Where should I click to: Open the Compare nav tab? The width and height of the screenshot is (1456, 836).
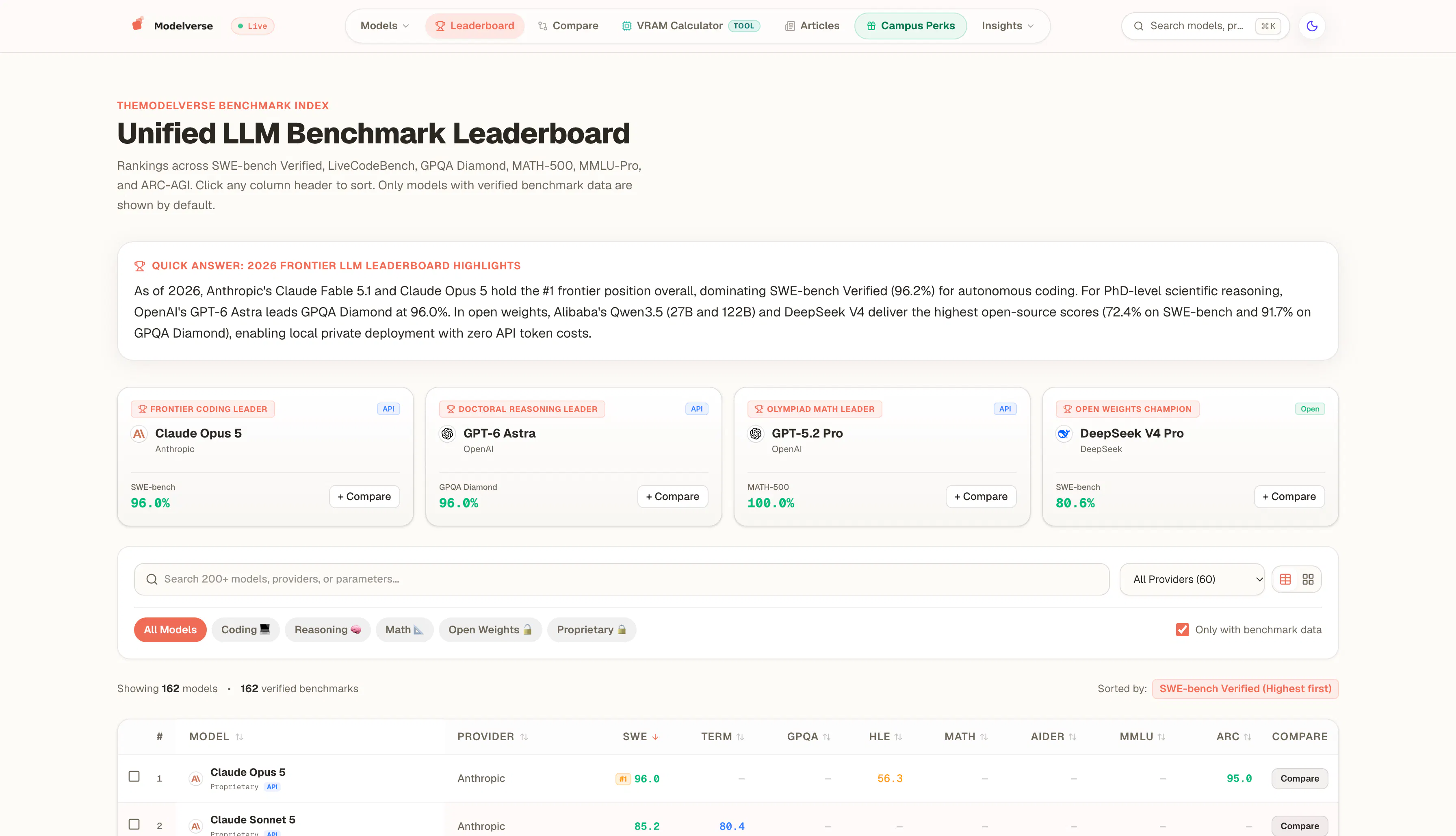point(568,26)
